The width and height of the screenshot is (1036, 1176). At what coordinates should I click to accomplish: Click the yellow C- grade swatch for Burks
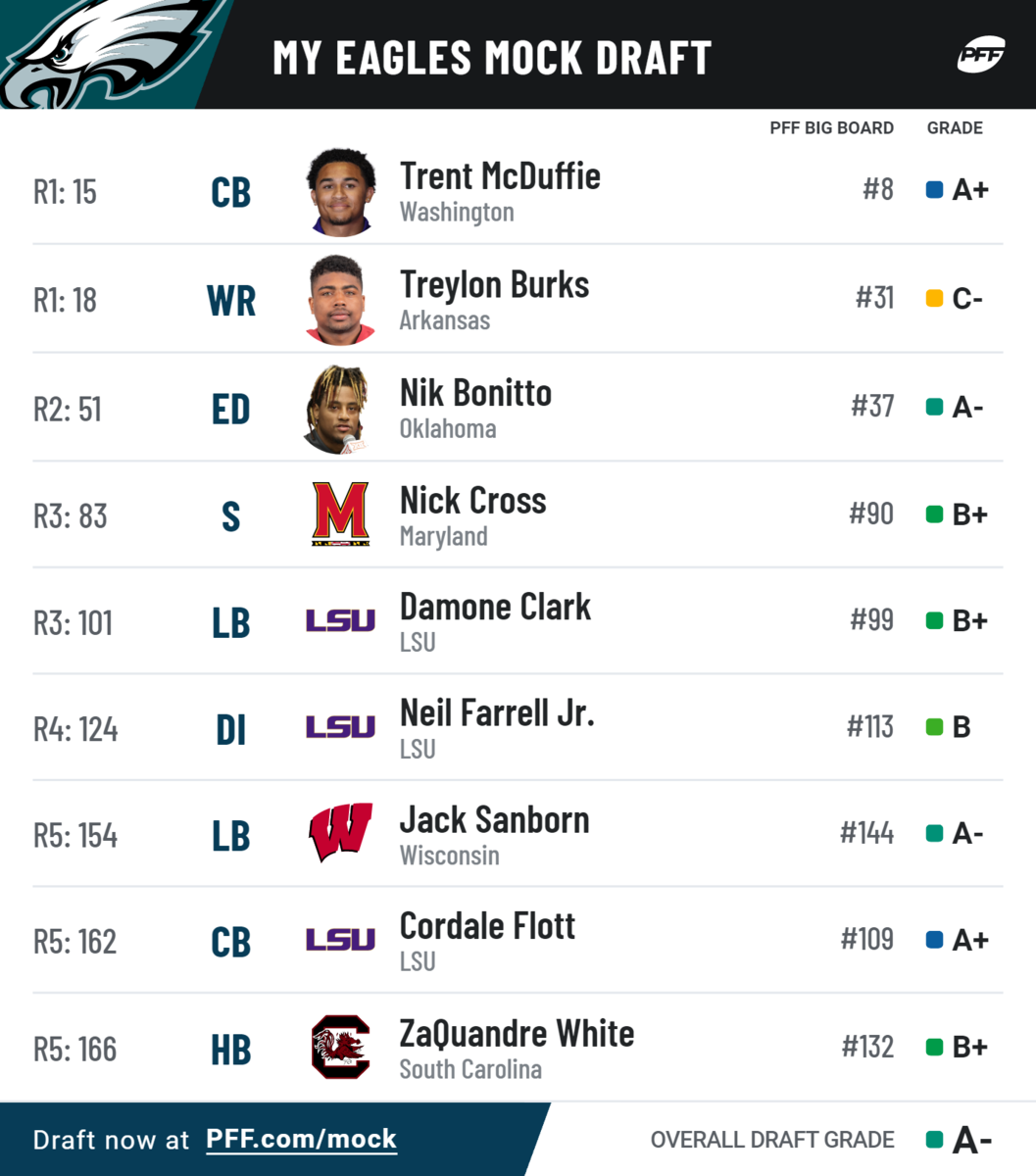[x=934, y=298]
